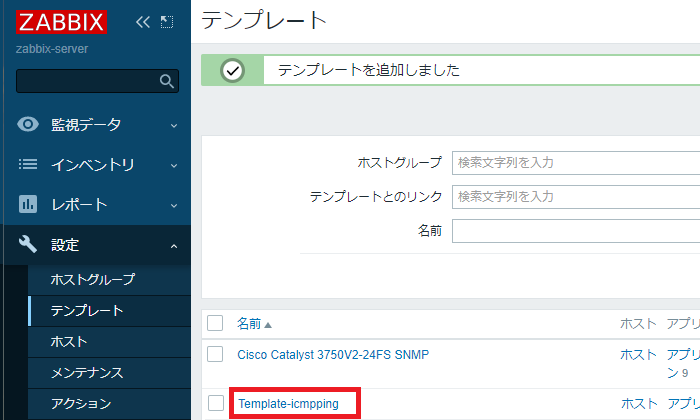Image resolution: width=700 pixels, height=420 pixels.
Task: Click the ホストグループ filter input field
Action: (x=575, y=162)
